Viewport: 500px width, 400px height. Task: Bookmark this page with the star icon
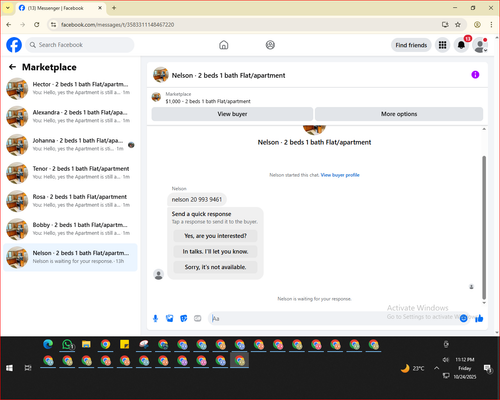point(458,25)
